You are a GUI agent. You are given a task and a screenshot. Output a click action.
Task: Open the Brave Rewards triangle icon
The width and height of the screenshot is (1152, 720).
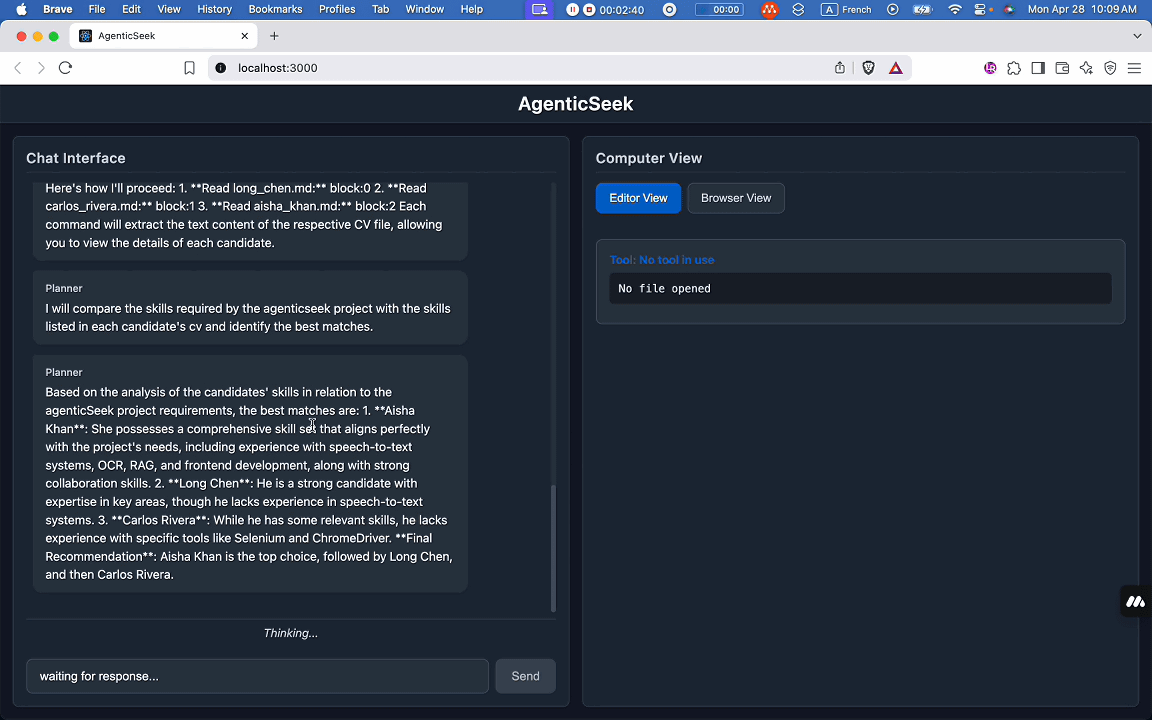pos(896,68)
